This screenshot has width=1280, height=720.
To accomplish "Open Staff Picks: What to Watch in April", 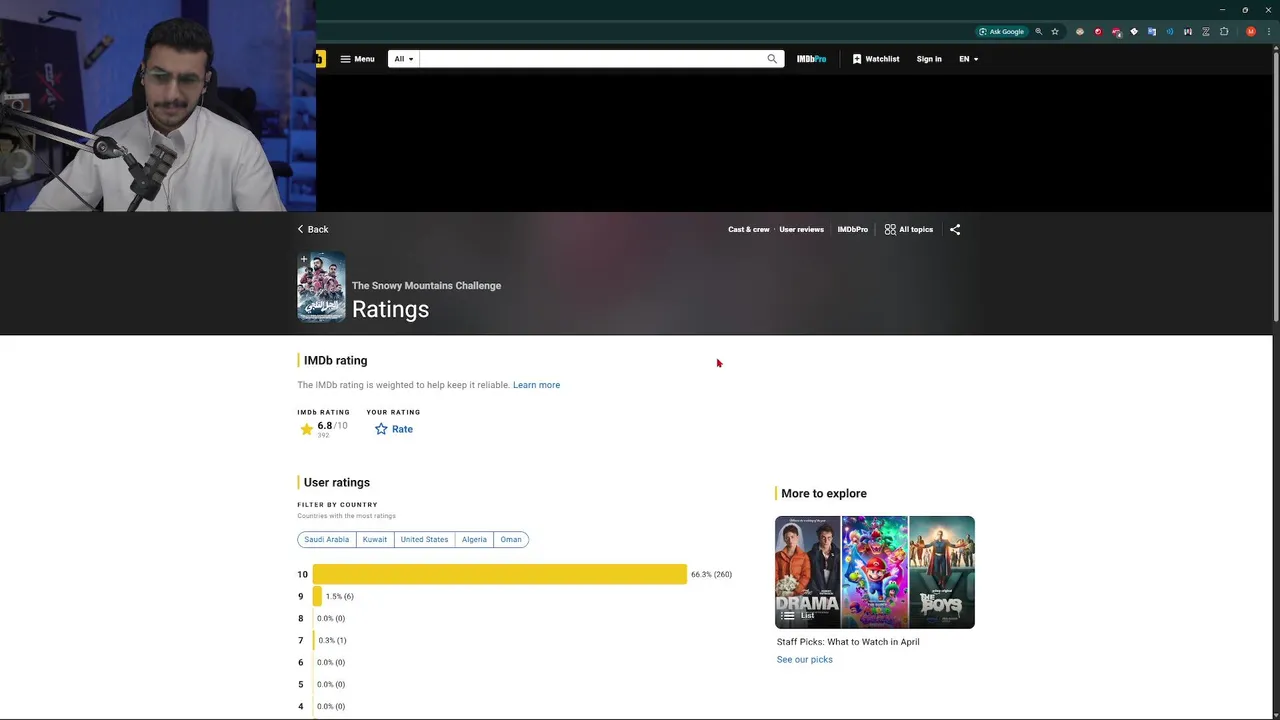I will (x=848, y=642).
